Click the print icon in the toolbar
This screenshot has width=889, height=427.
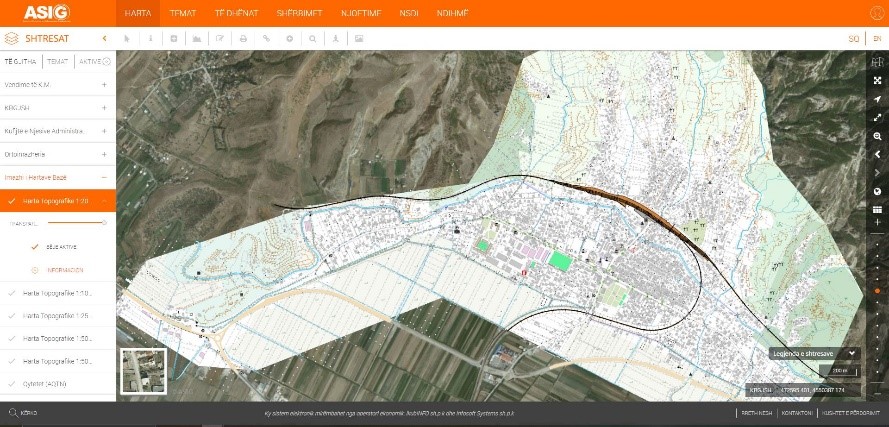tap(243, 39)
